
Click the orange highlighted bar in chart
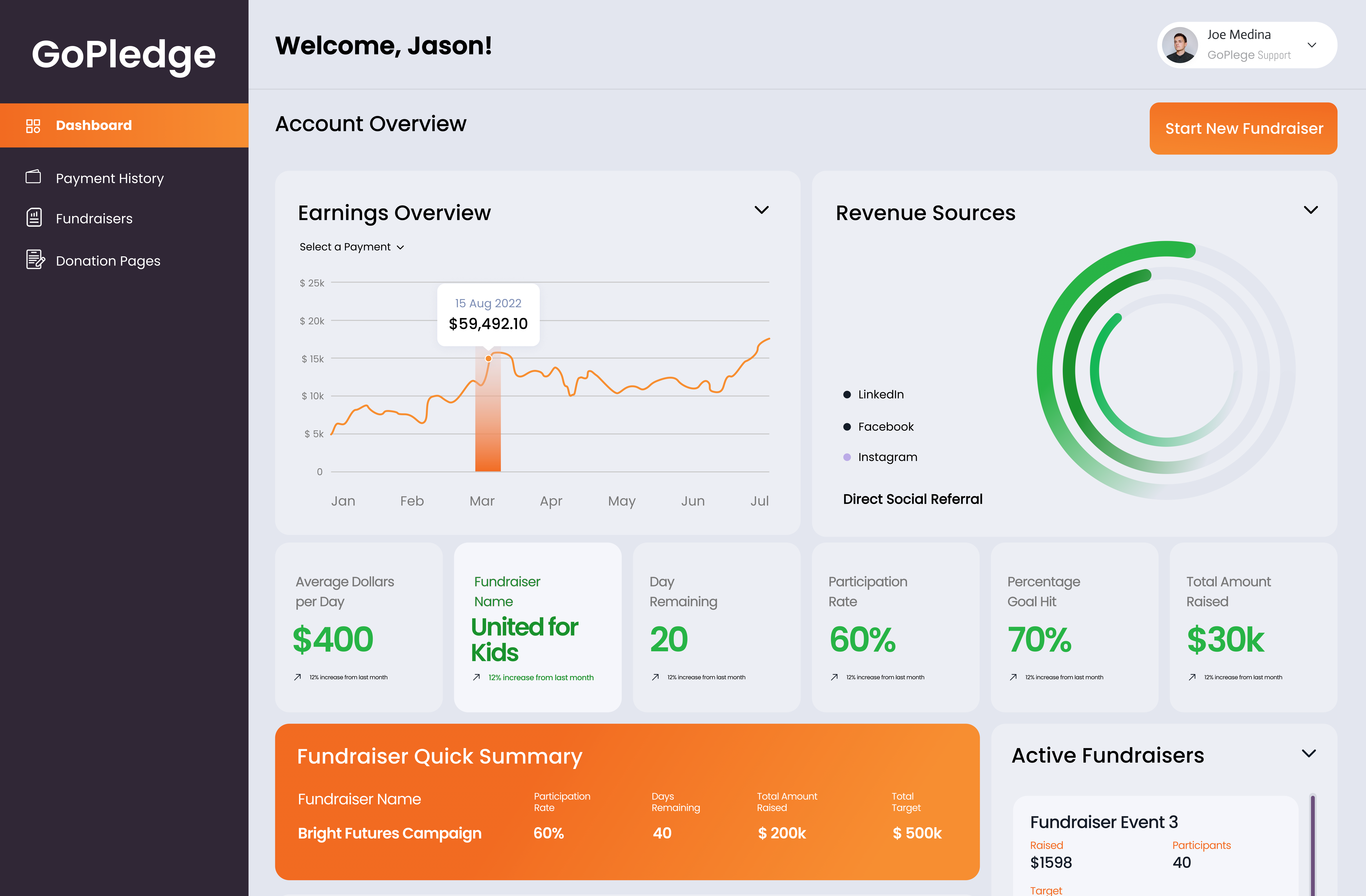pyautogui.click(x=488, y=409)
